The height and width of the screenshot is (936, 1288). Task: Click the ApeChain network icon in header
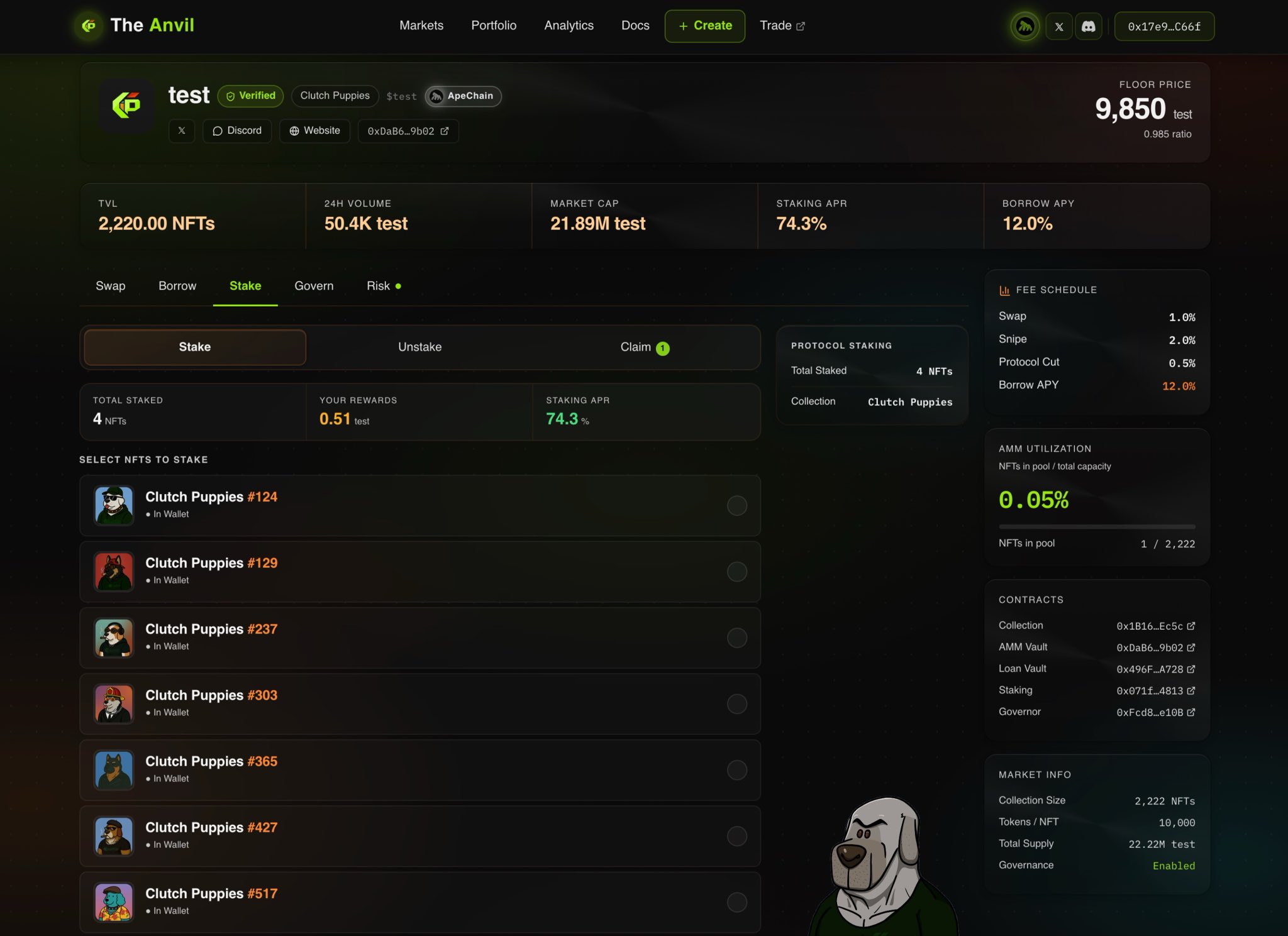[x=1025, y=26]
